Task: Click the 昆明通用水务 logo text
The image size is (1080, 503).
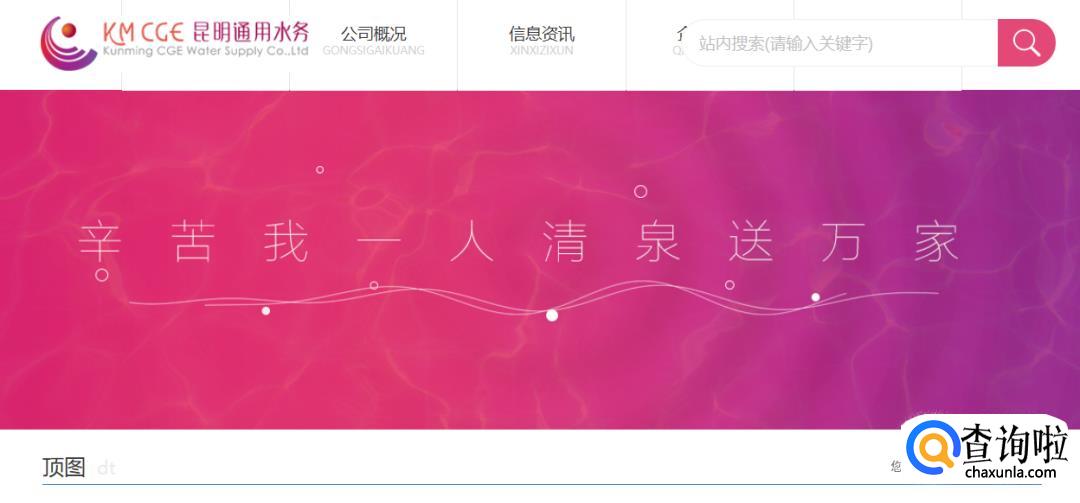Action: pyautogui.click(x=251, y=31)
